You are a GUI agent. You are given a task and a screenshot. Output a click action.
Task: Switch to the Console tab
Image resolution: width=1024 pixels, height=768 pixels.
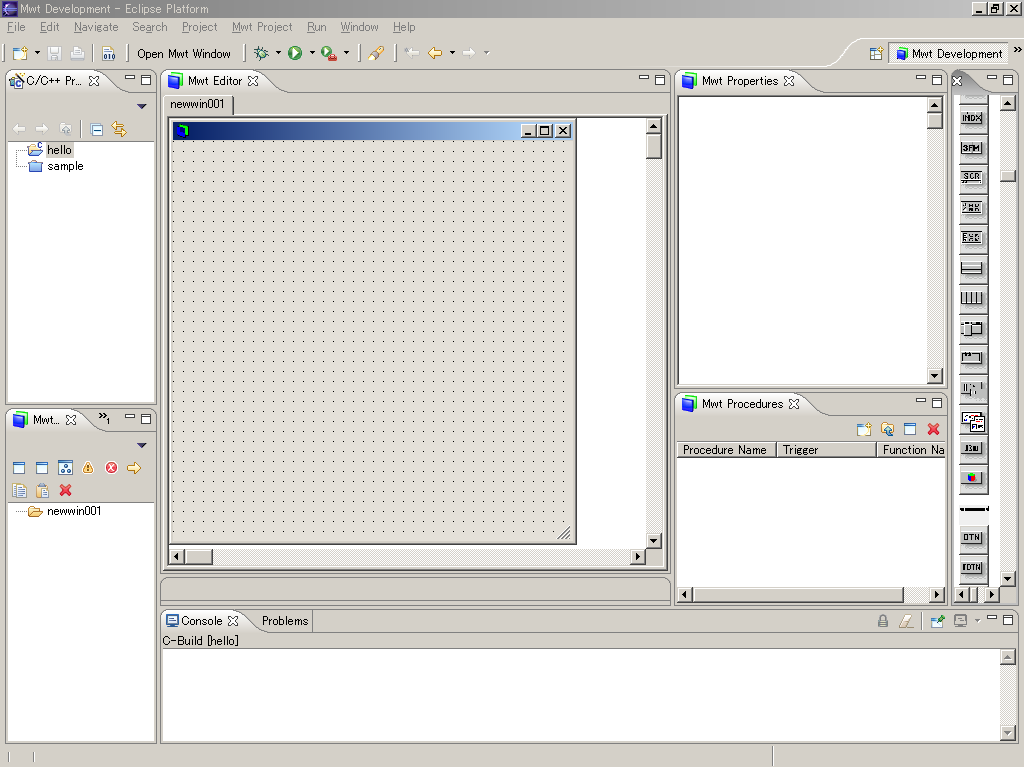pyautogui.click(x=202, y=621)
